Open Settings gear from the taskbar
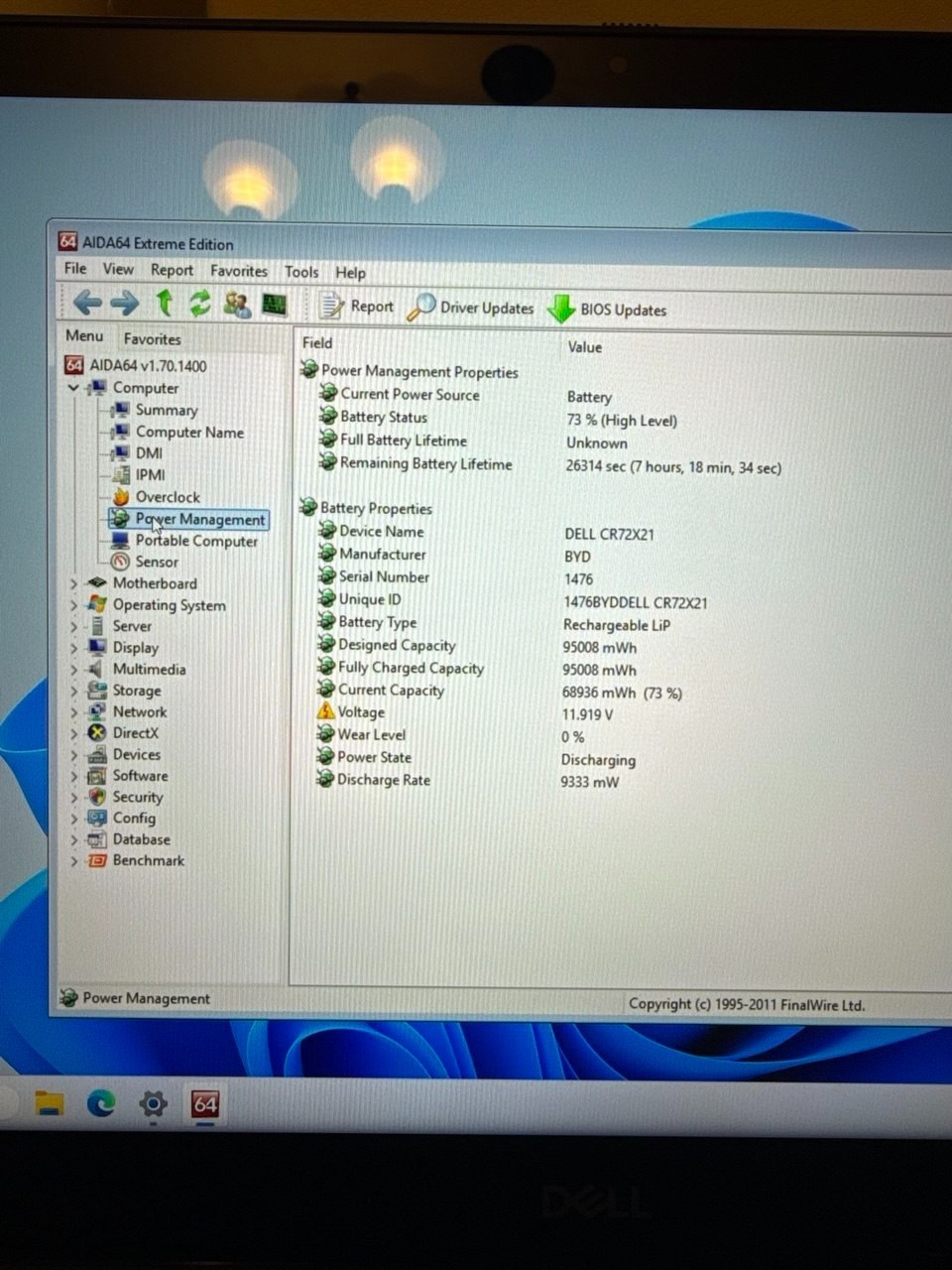This screenshot has height=1270, width=952. click(x=153, y=1103)
